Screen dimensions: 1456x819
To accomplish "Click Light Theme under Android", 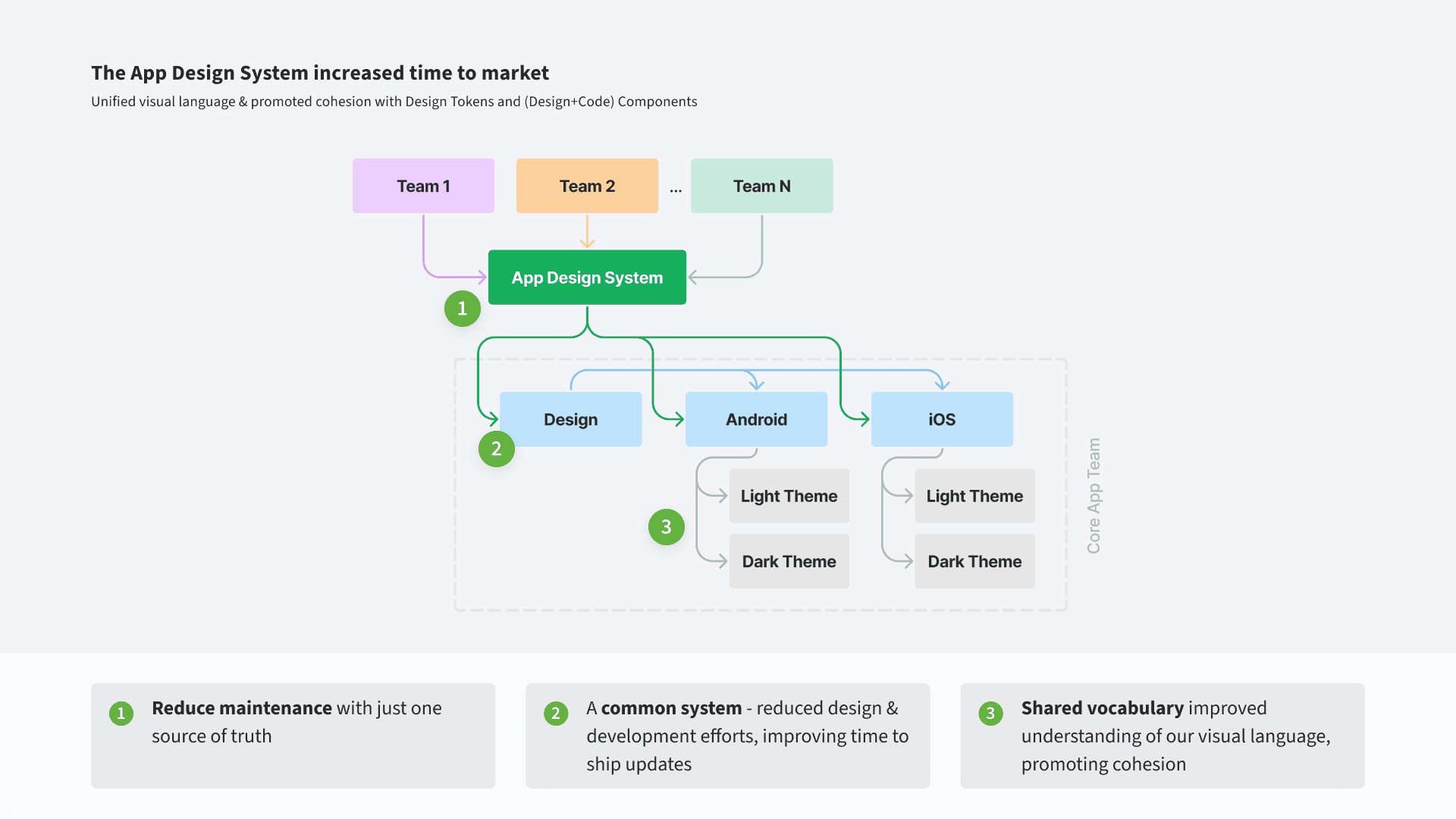I will tap(789, 496).
